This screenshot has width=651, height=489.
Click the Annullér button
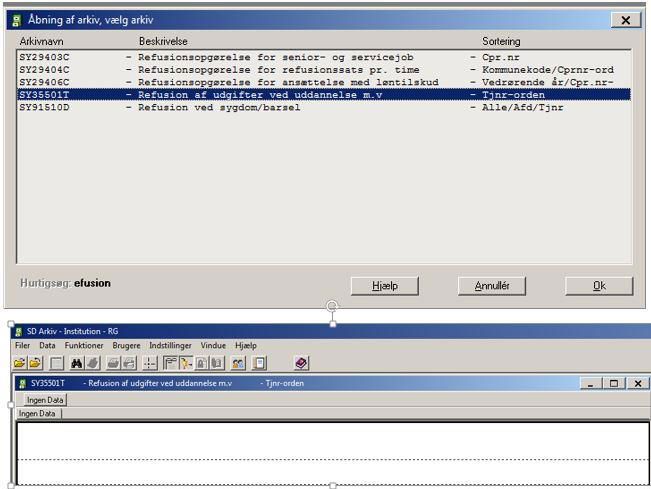492,286
